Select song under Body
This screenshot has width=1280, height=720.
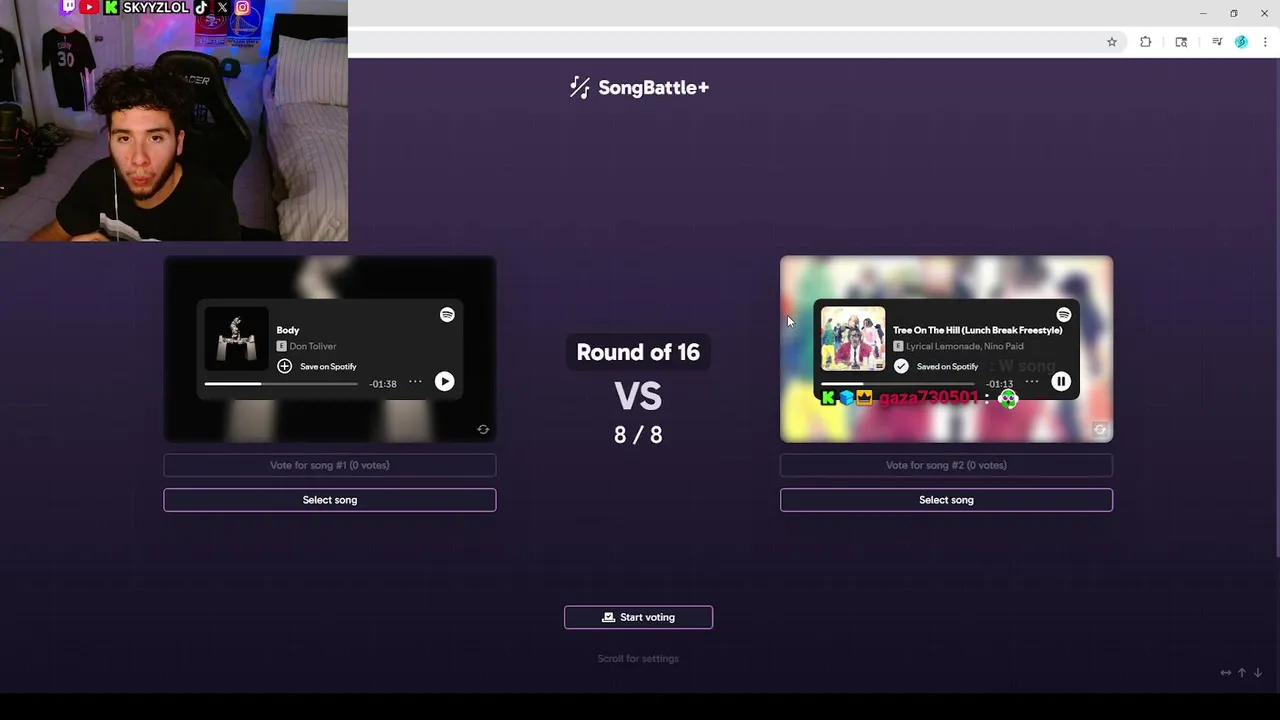tap(330, 500)
